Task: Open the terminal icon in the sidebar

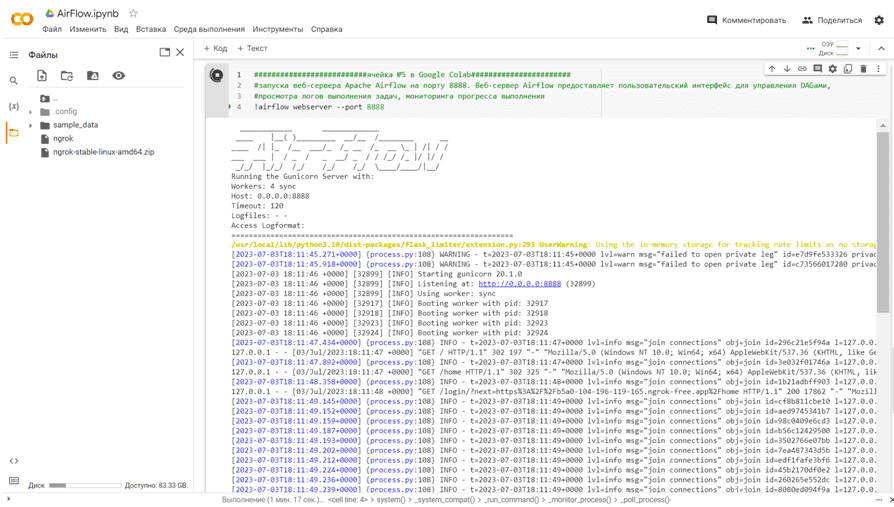Action: click(14, 481)
